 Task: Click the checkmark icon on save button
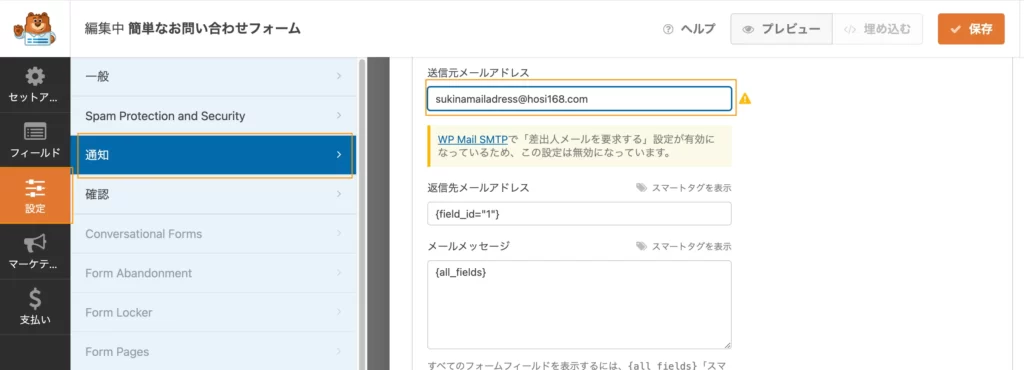955,29
